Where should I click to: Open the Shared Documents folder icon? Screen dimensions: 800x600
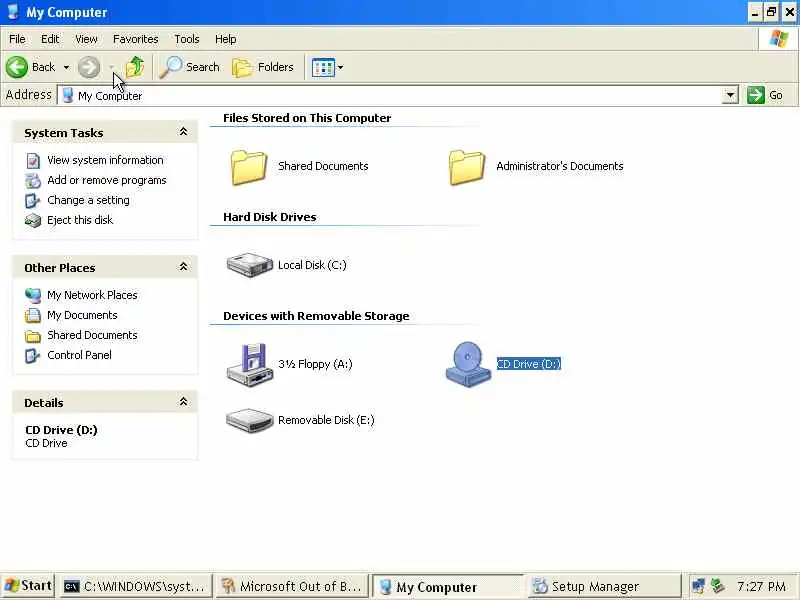(x=248, y=167)
